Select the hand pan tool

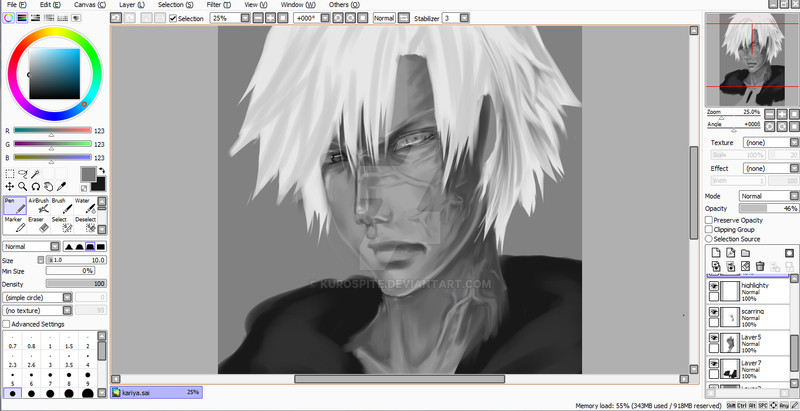click(x=48, y=187)
